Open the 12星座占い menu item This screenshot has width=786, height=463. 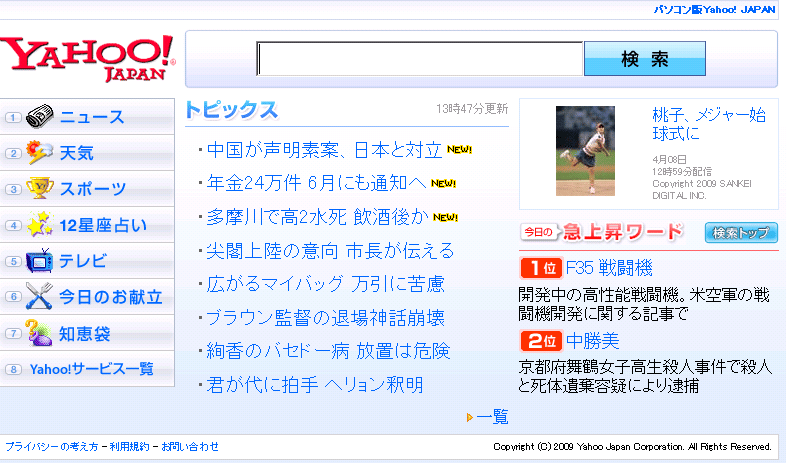[87, 225]
